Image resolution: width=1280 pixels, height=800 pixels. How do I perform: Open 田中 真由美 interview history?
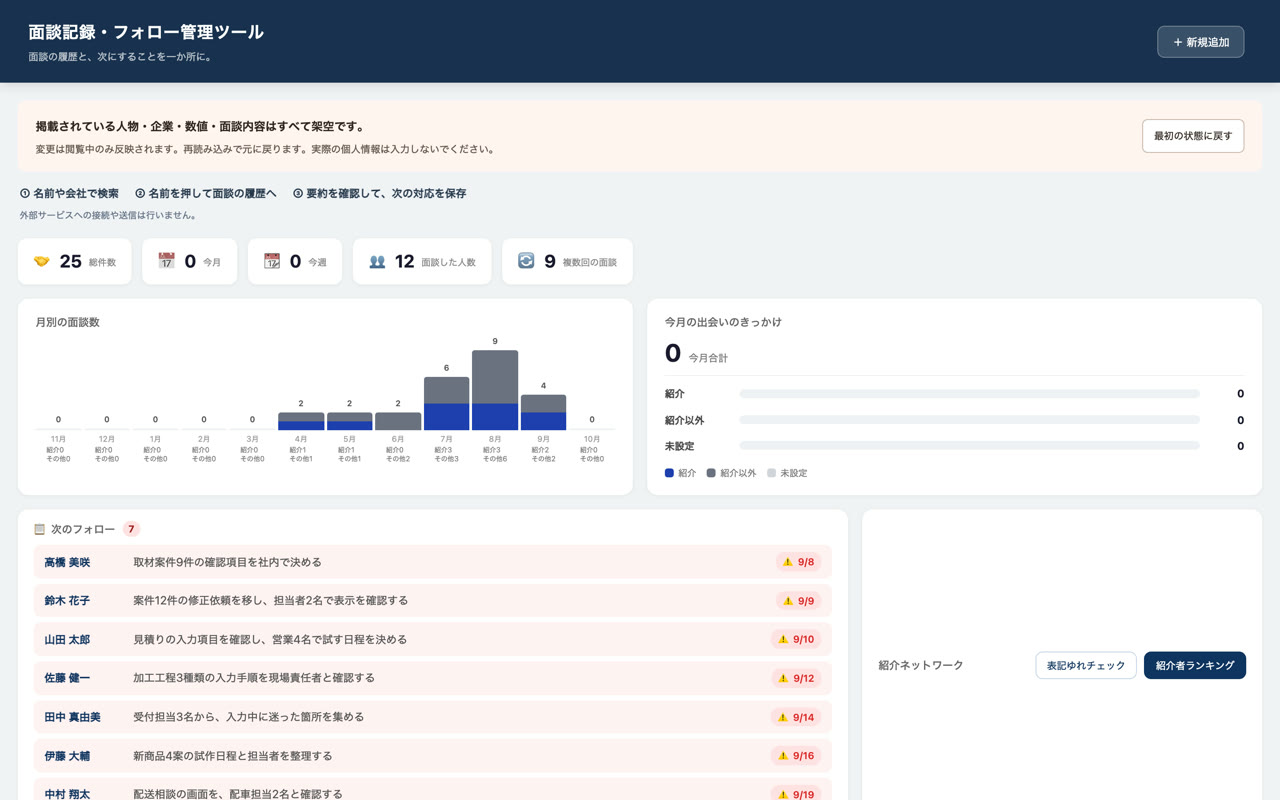(72, 717)
